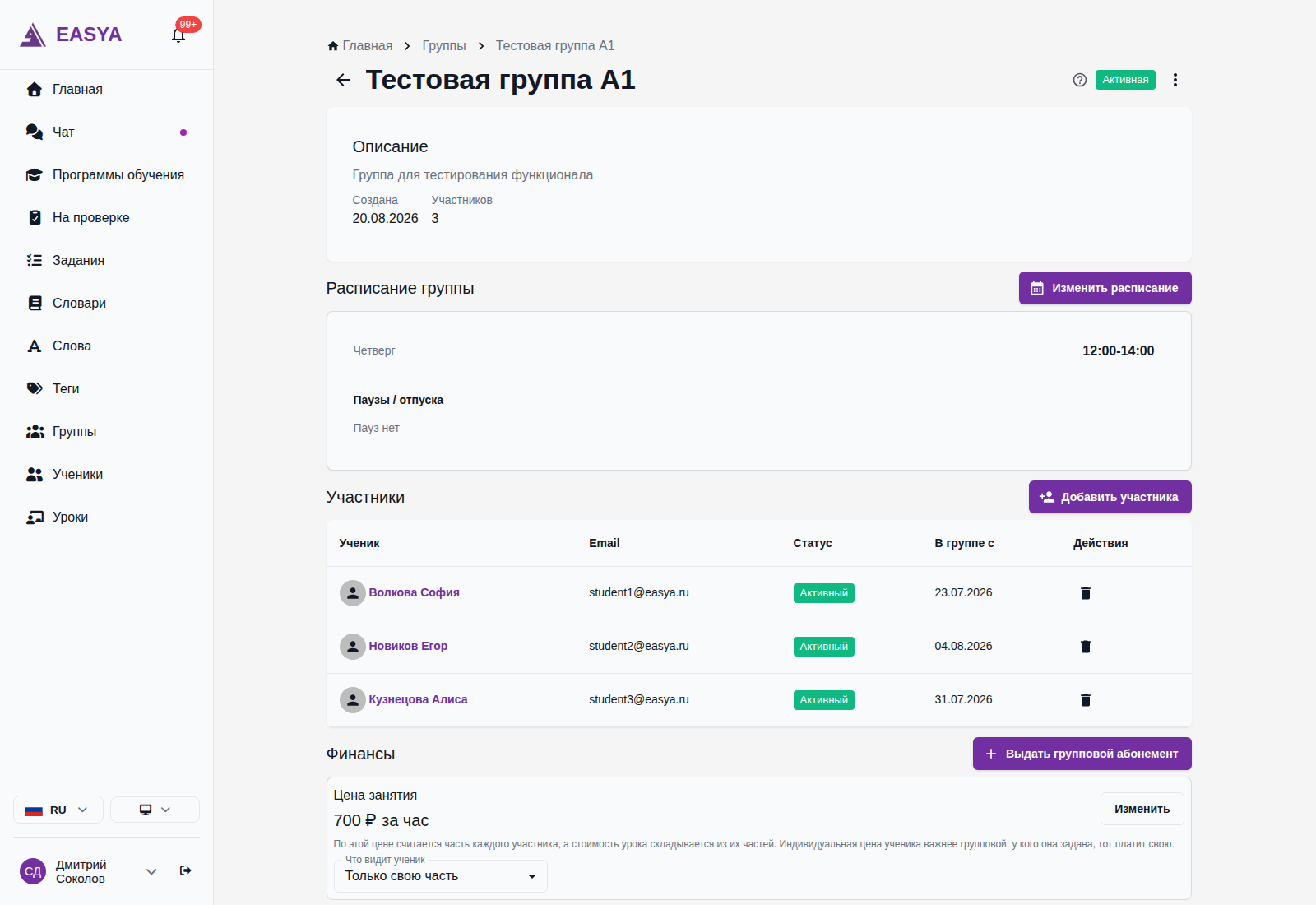Delete Кузнецова Алиса from the participants

pos(1086,700)
